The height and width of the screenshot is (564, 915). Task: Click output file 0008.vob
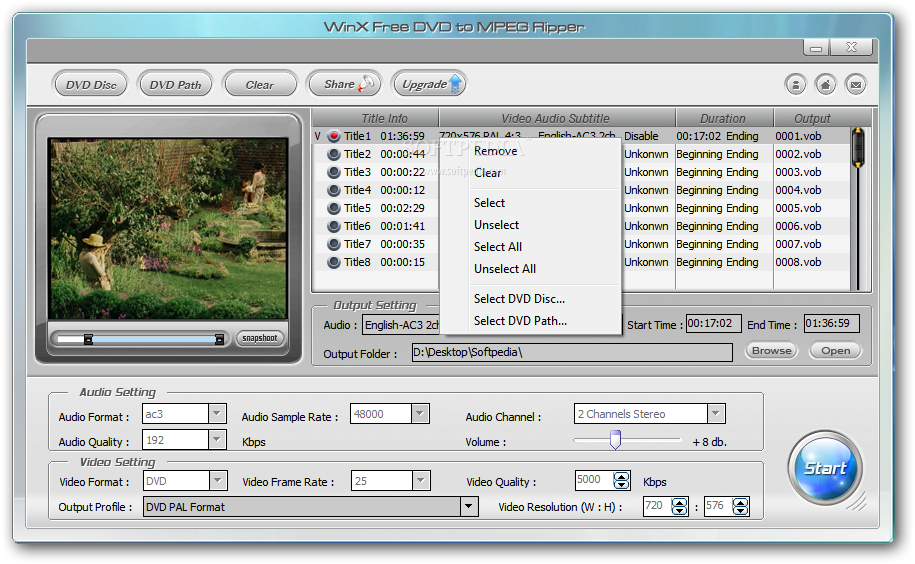click(798, 262)
